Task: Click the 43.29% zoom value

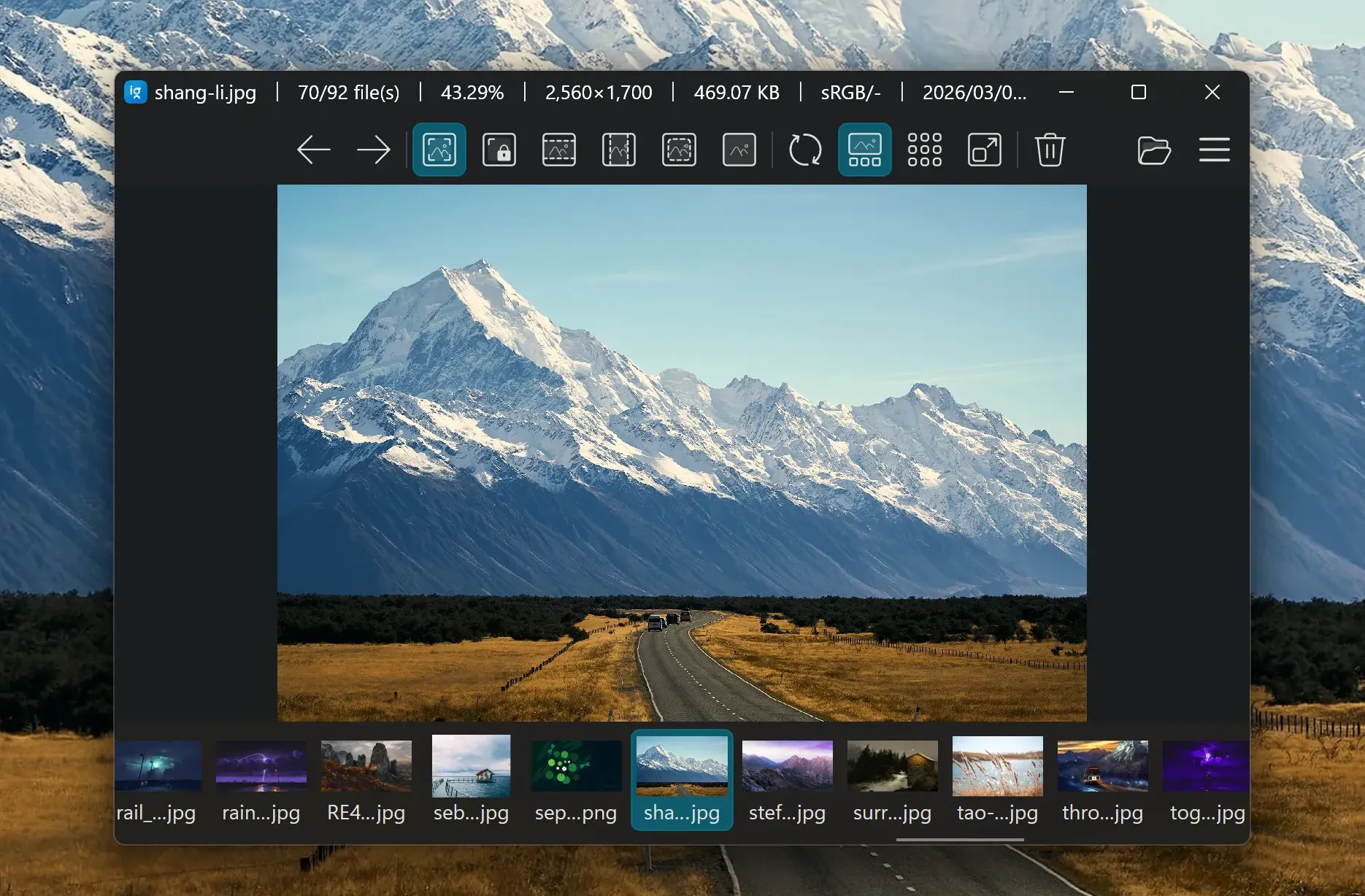Action: (x=472, y=93)
